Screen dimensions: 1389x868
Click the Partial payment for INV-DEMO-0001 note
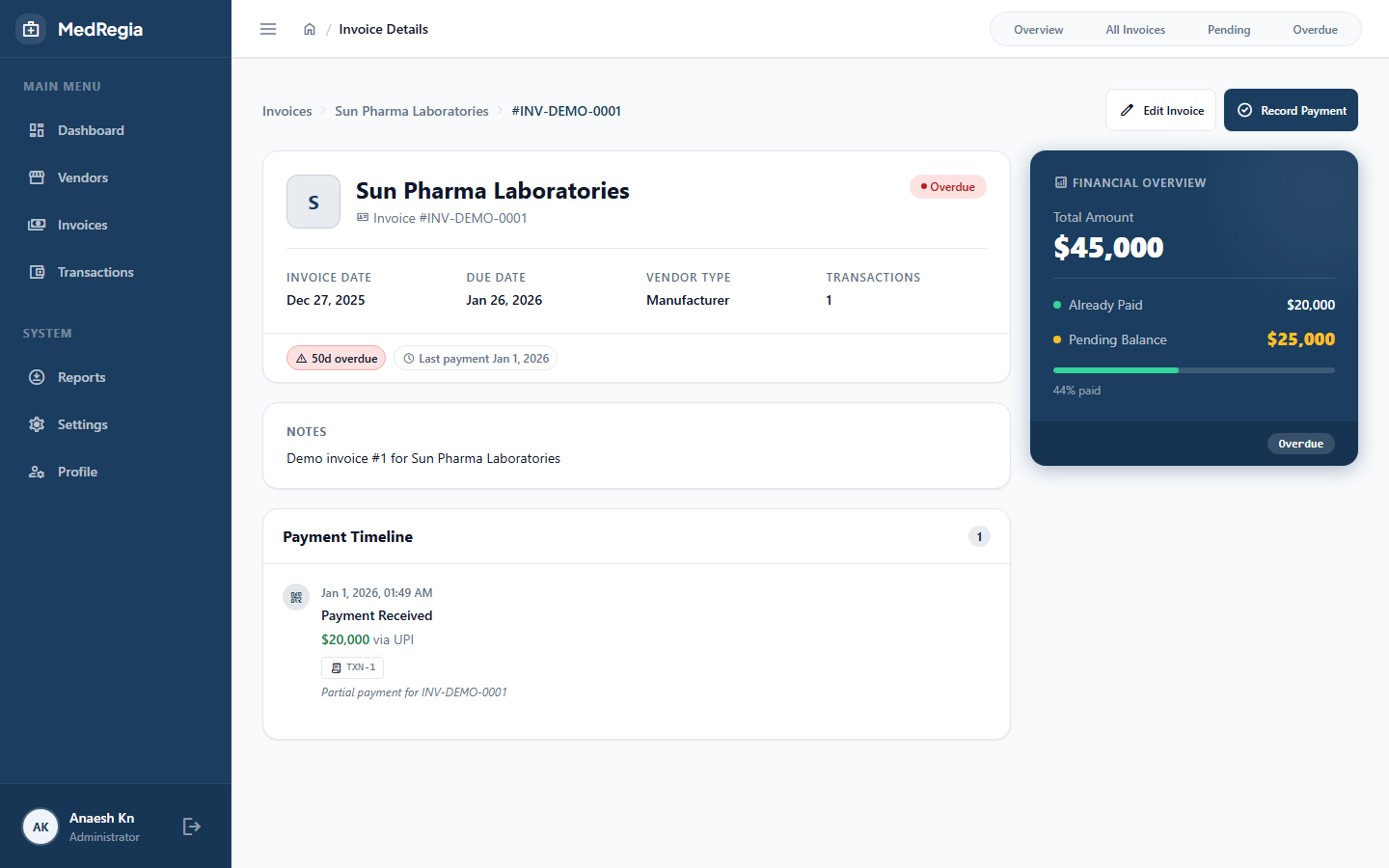(x=414, y=692)
